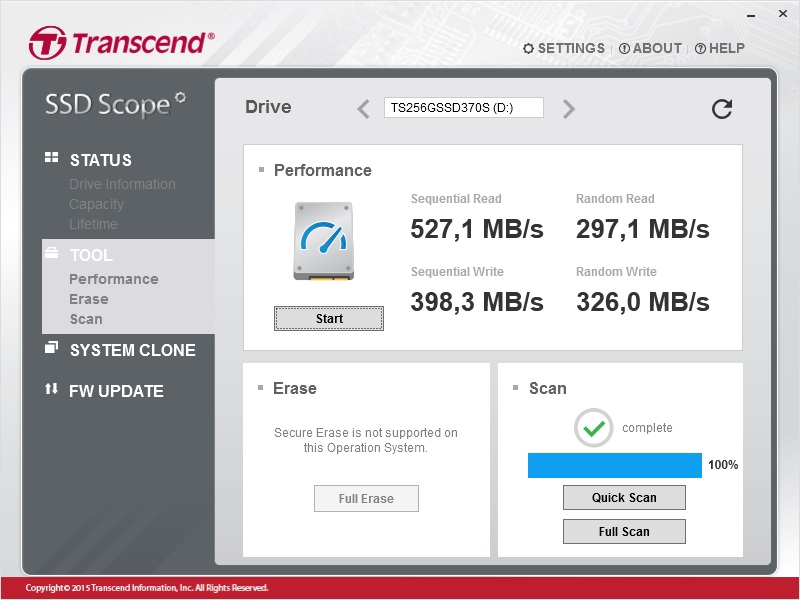The height and width of the screenshot is (600, 800).
Task: Click the Random Write value 326,0 MB/s
Action: coord(643,302)
